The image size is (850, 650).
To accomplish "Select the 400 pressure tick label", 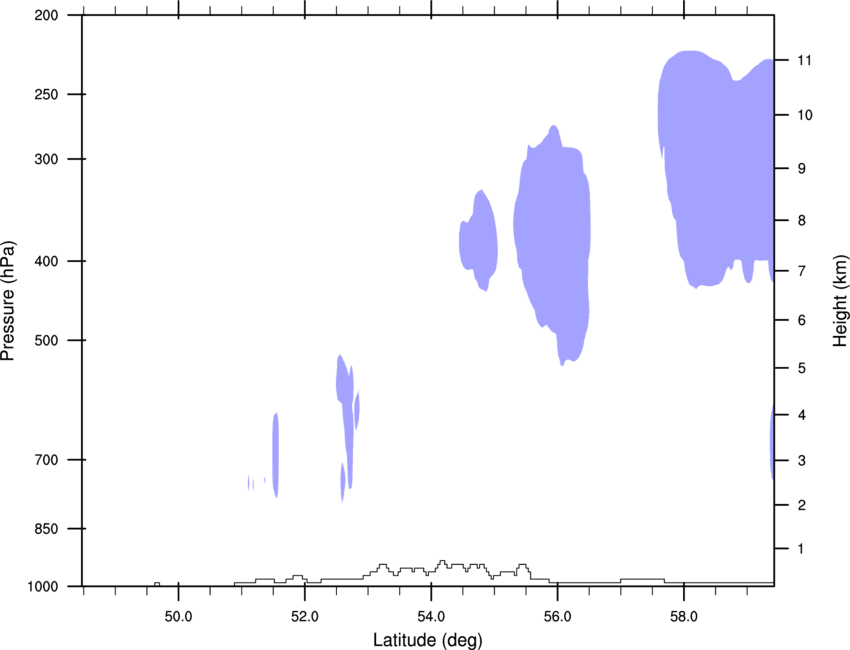I will click(x=46, y=261).
